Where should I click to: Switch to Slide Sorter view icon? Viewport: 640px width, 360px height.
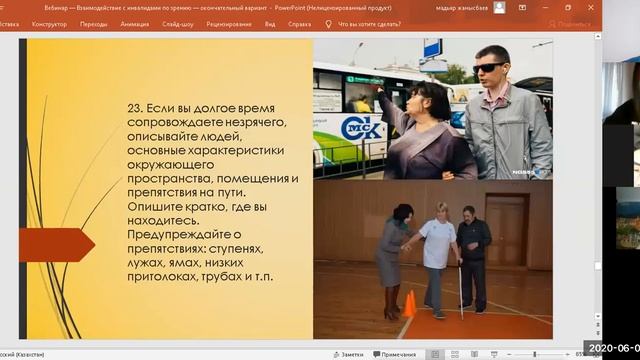(x=455, y=355)
